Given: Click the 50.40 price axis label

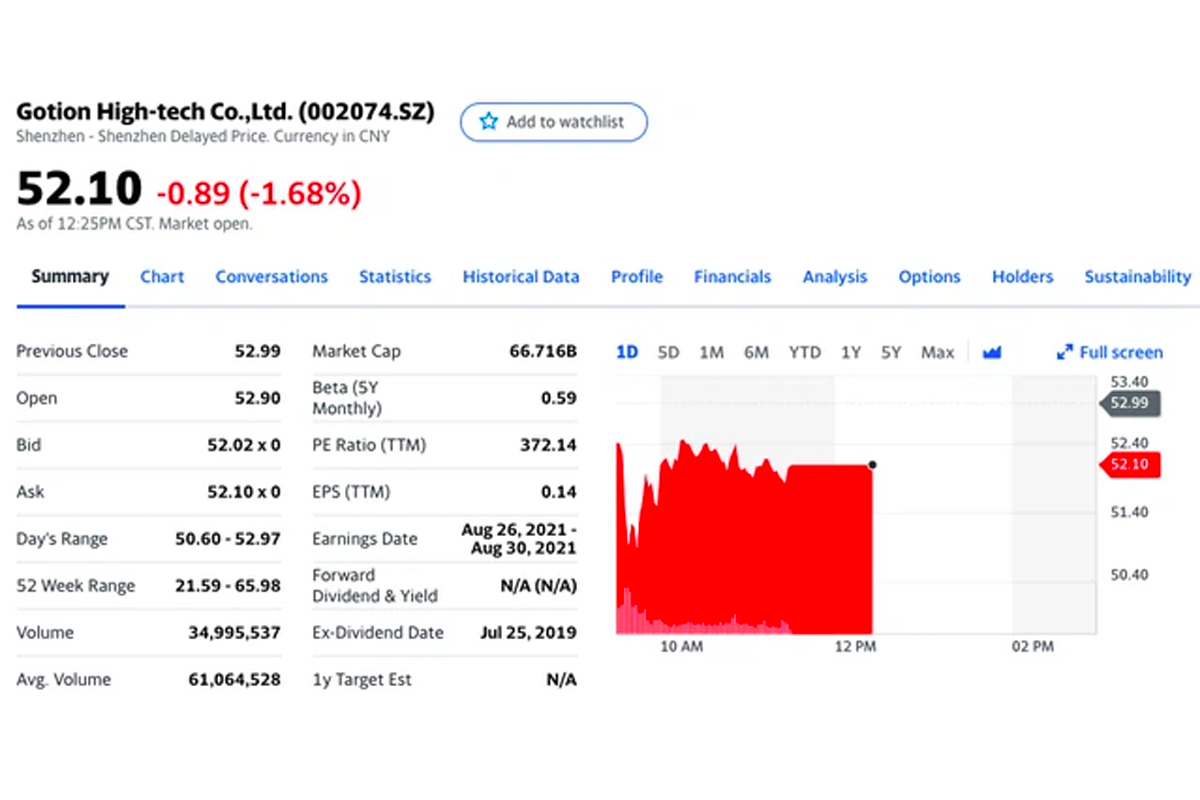Looking at the screenshot, I should tap(1129, 574).
